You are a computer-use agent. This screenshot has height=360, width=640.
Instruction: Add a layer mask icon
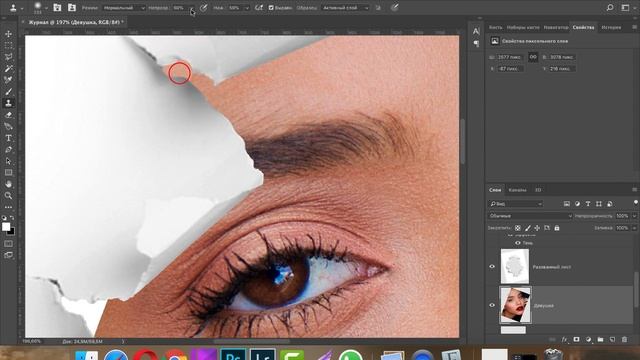click(576, 339)
